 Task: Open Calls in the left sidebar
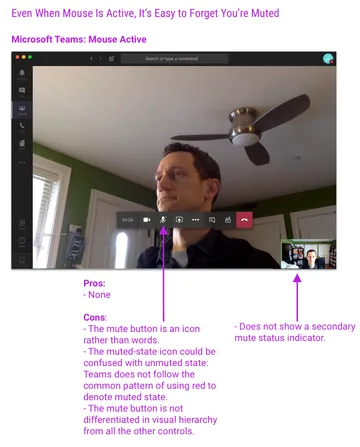coord(22,127)
